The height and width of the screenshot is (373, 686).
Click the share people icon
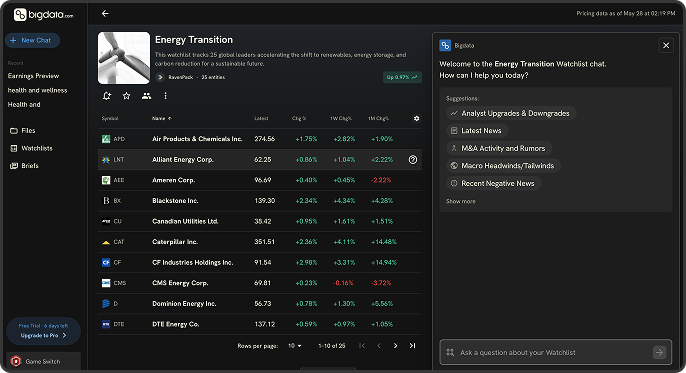tap(147, 96)
